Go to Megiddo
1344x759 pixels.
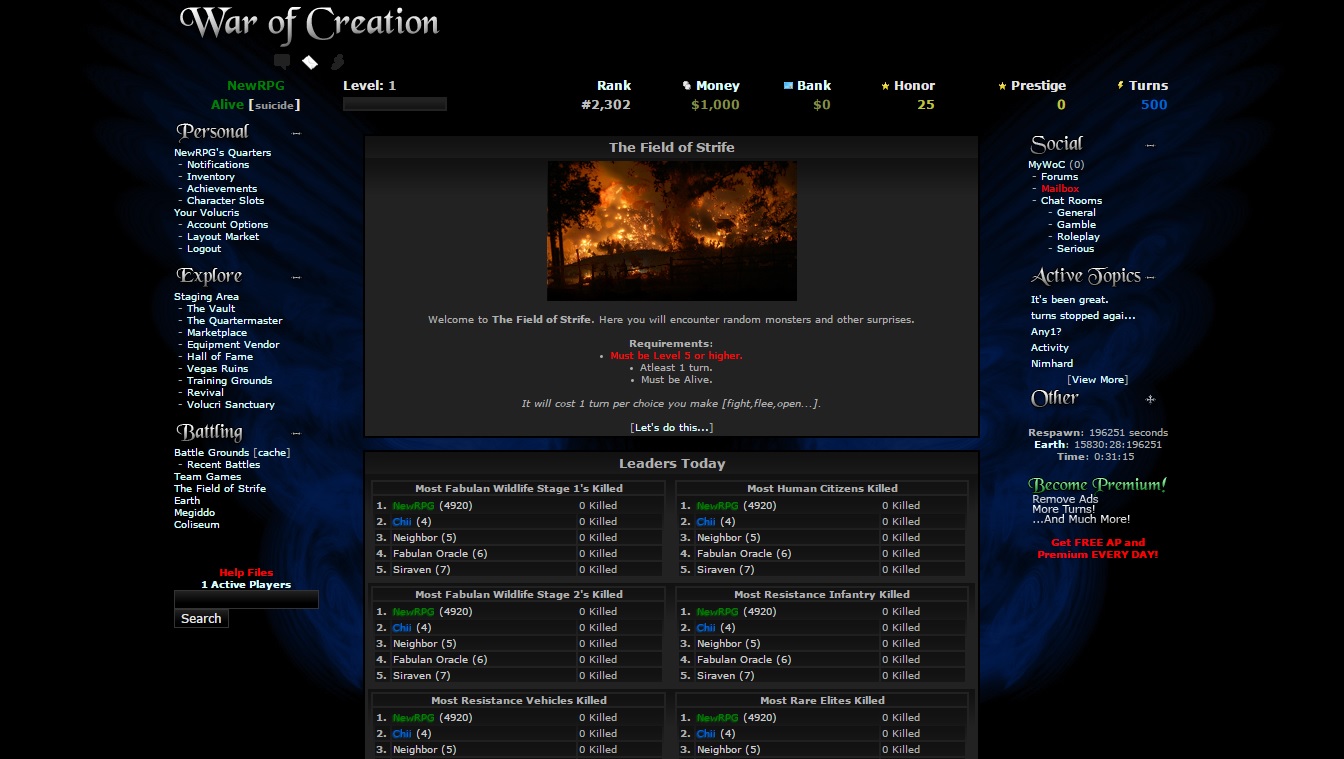pyautogui.click(x=194, y=513)
